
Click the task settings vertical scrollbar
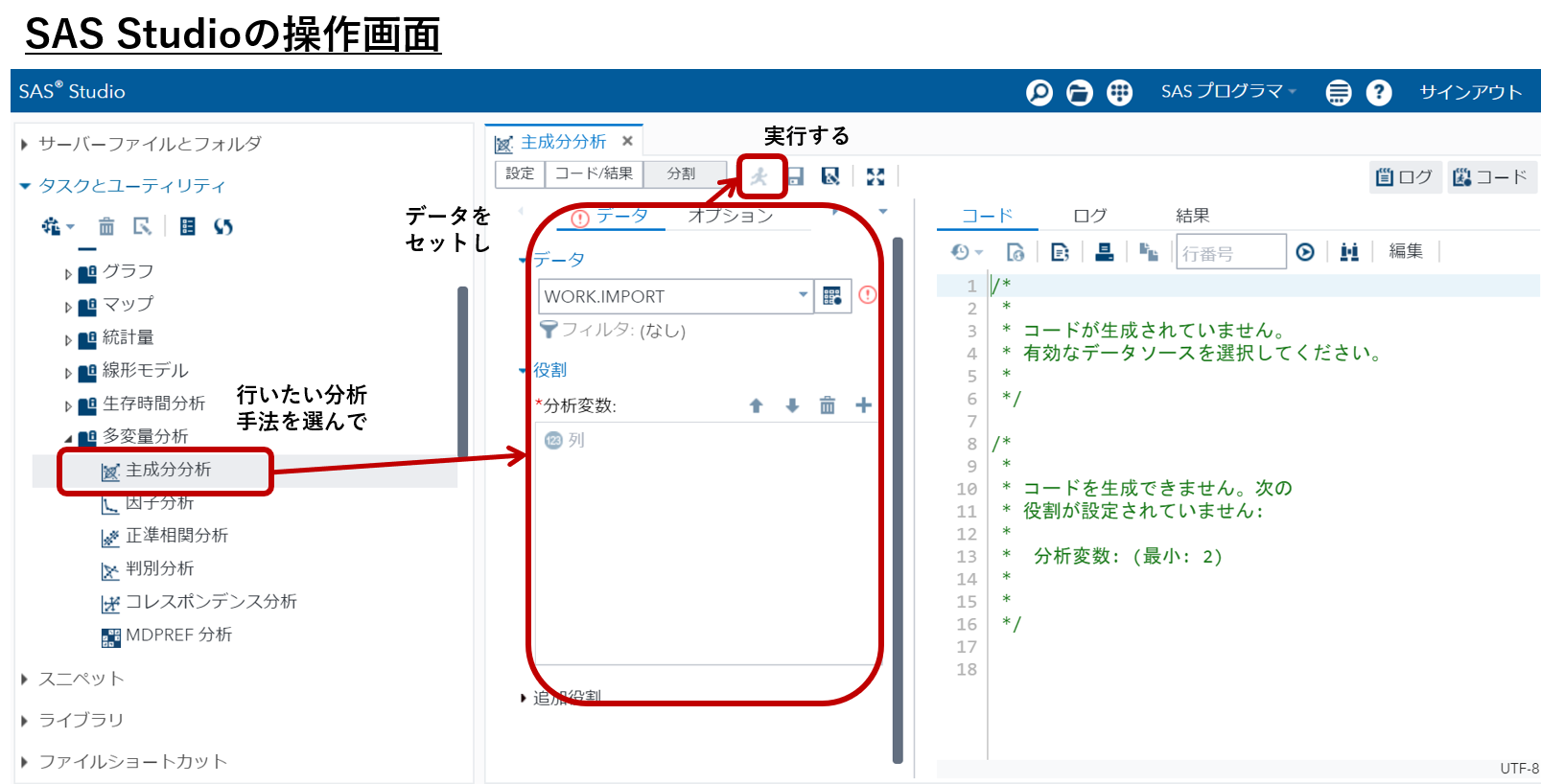pyautogui.click(x=899, y=498)
